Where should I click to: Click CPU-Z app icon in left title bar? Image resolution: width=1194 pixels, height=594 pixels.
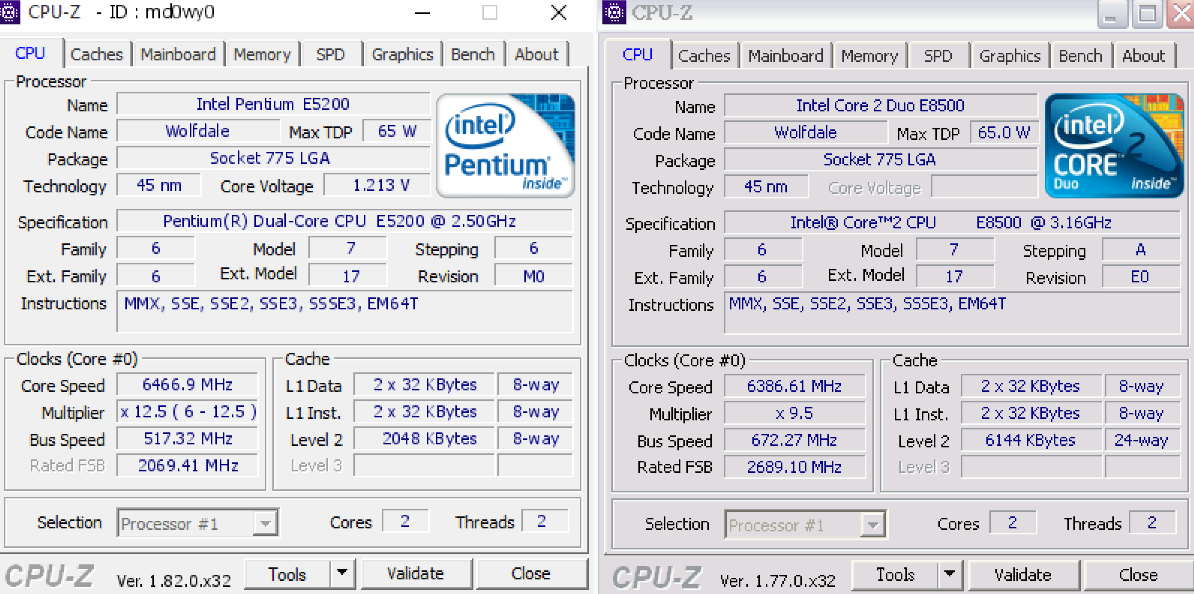[x=13, y=13]
